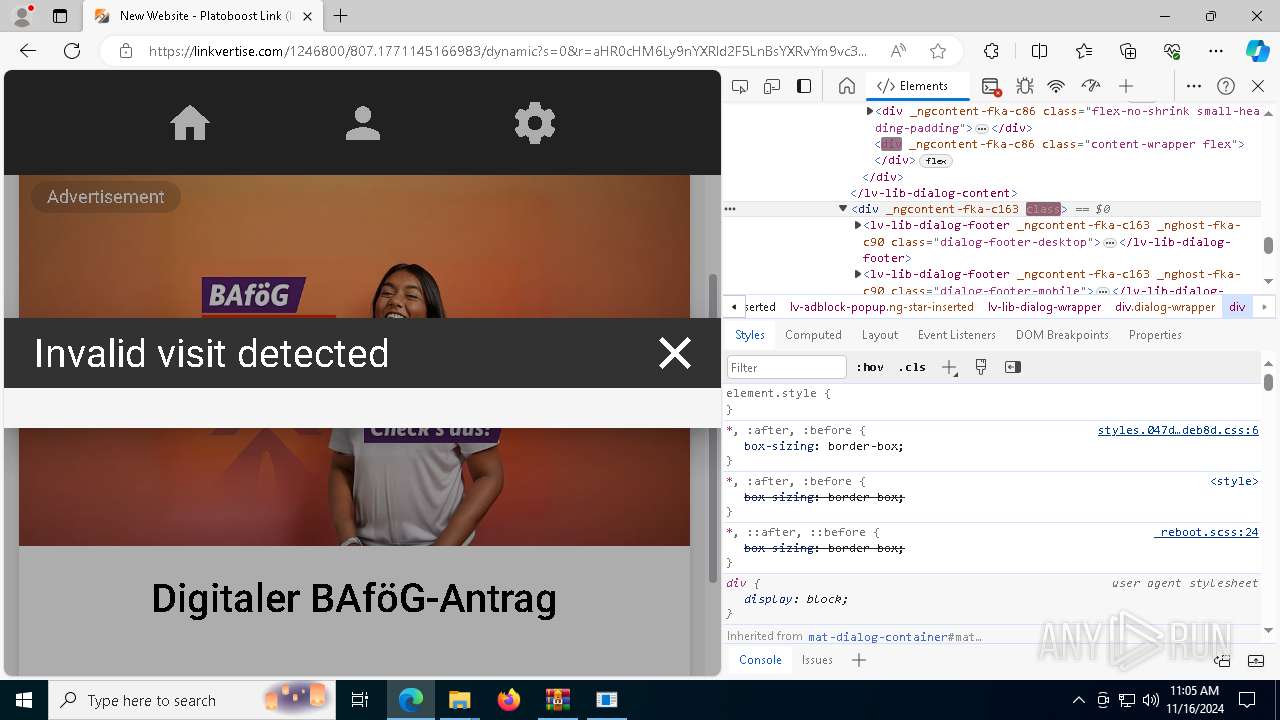Open styles.047d…deb8d.css:6 source link
The image size is (1280, 720).
click(1178, 430)
